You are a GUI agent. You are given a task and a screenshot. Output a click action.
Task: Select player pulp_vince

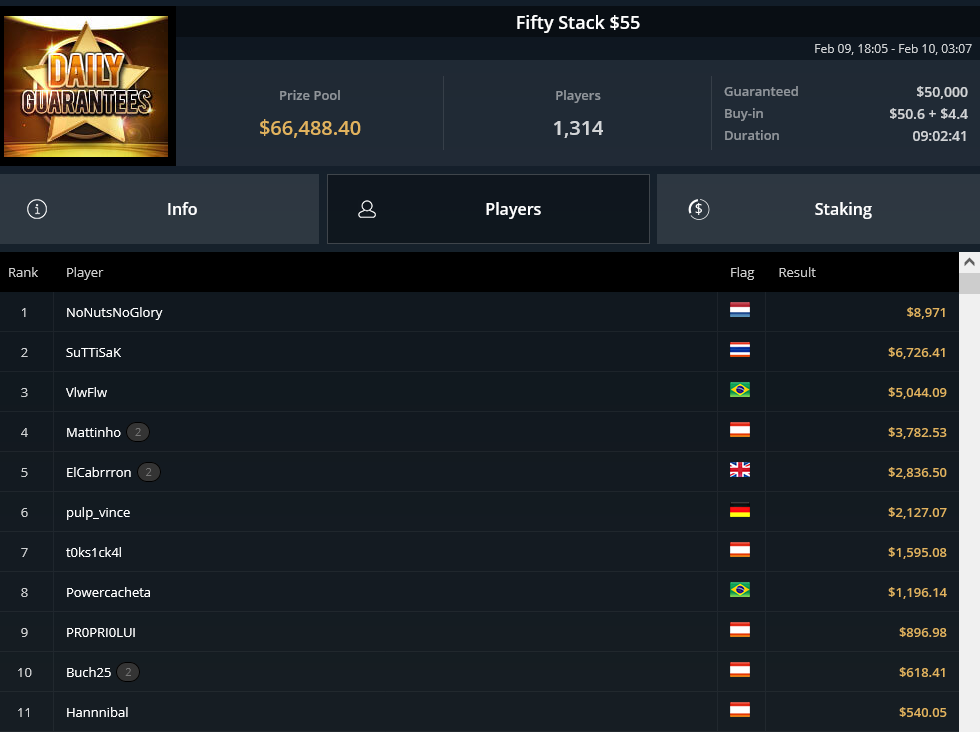coord(98,513)
